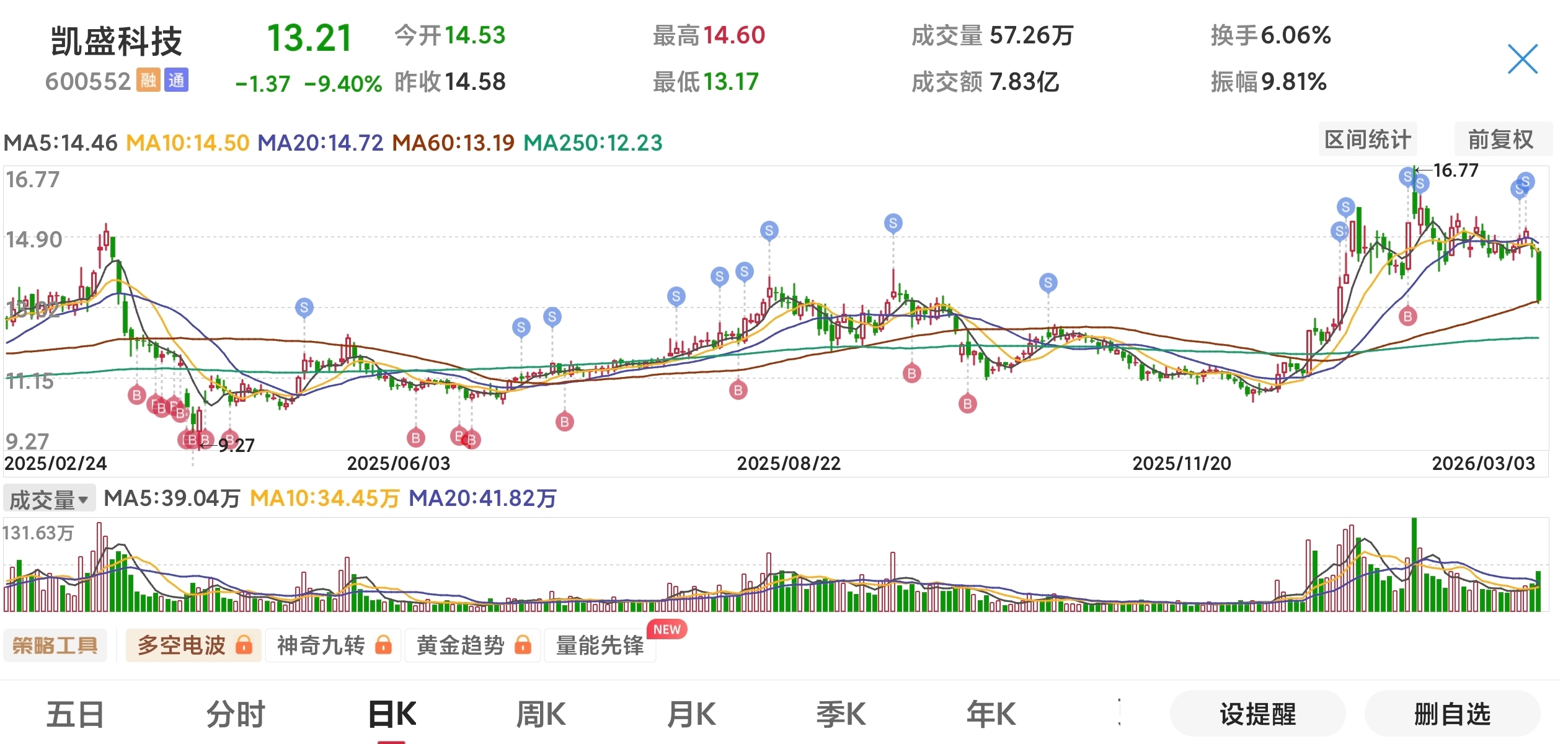Viewport: 1568px width, 744px height.
Task: Close the chart with the X icon
Action: pyautogui.click(x=1522, y=60)
